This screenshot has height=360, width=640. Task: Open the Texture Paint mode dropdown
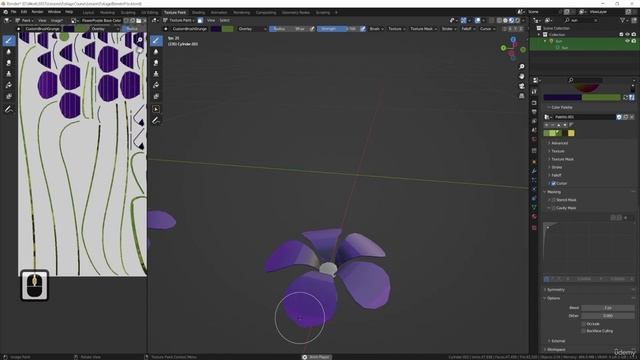click(178, 20)
